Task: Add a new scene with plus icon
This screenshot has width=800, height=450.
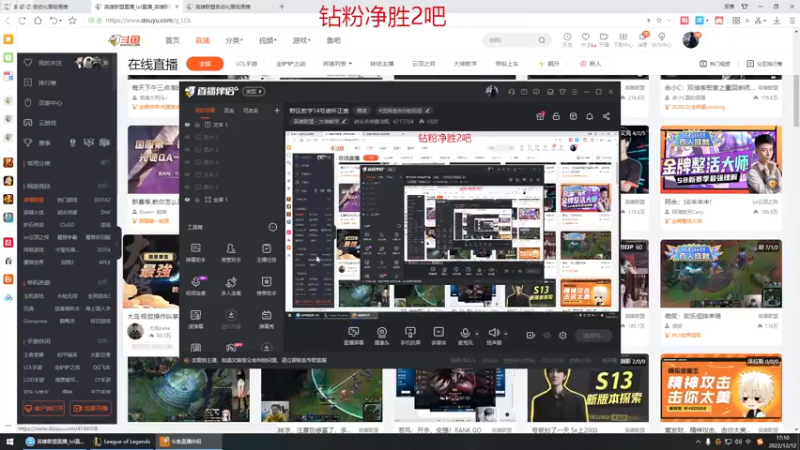Action: [x=277, y=110]
